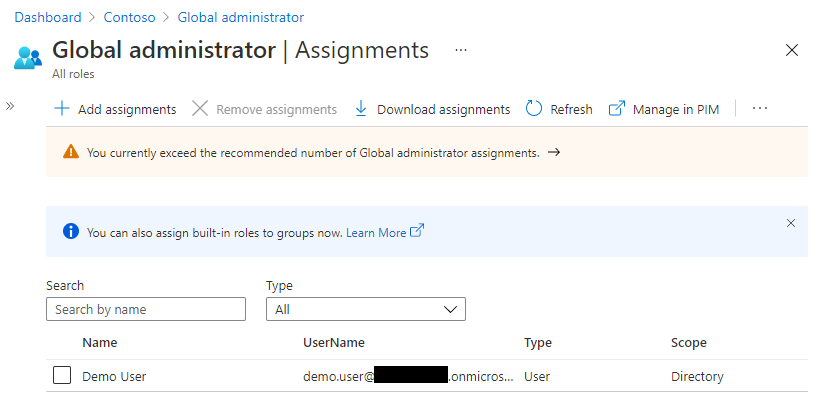This screenshot has height=395, width=819.
Task: Click the circular Refresh icon
Action: [534, 109]
